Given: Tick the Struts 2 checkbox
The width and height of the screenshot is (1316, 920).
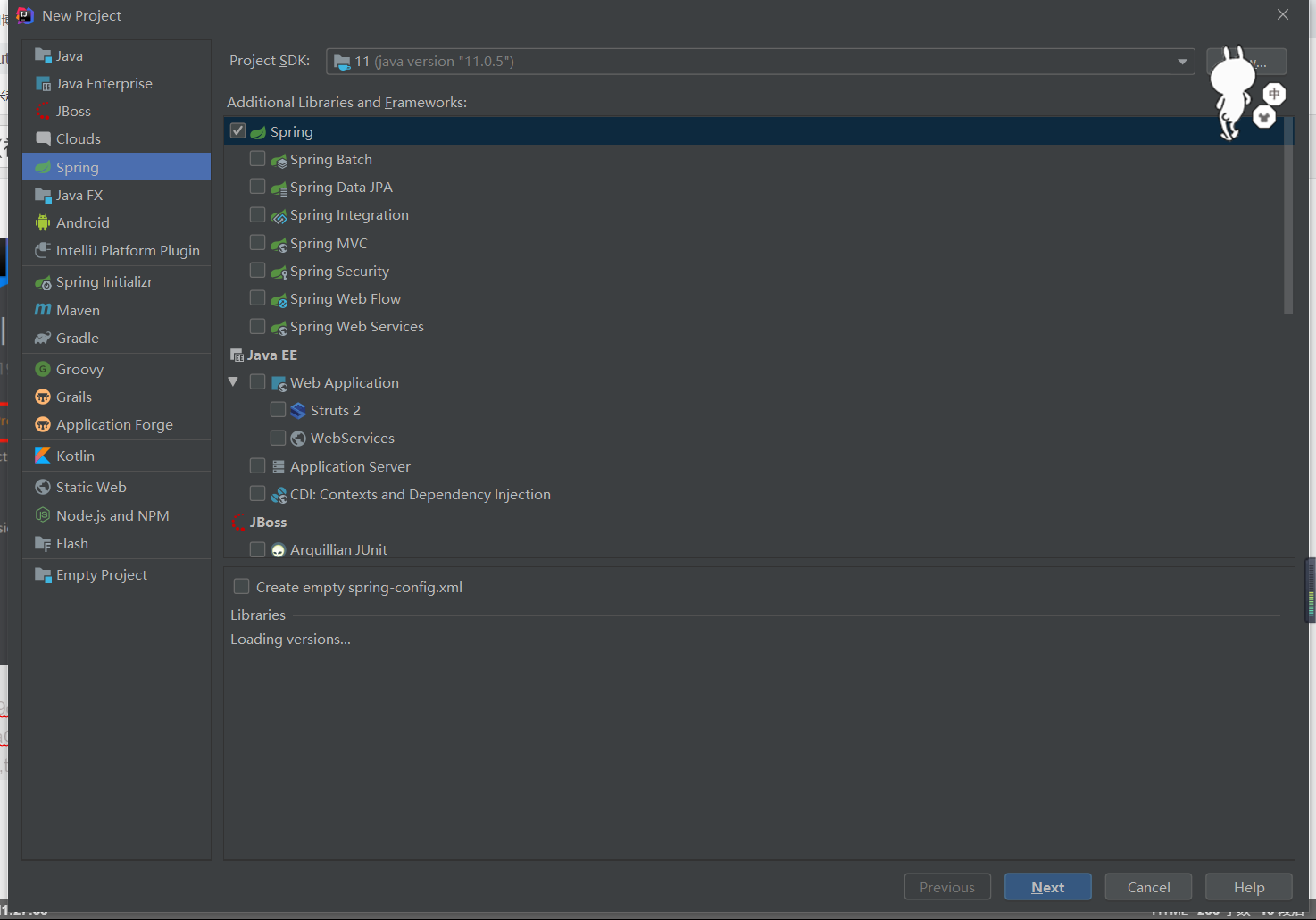Looking at the screenshot, I should coord(278,409).
